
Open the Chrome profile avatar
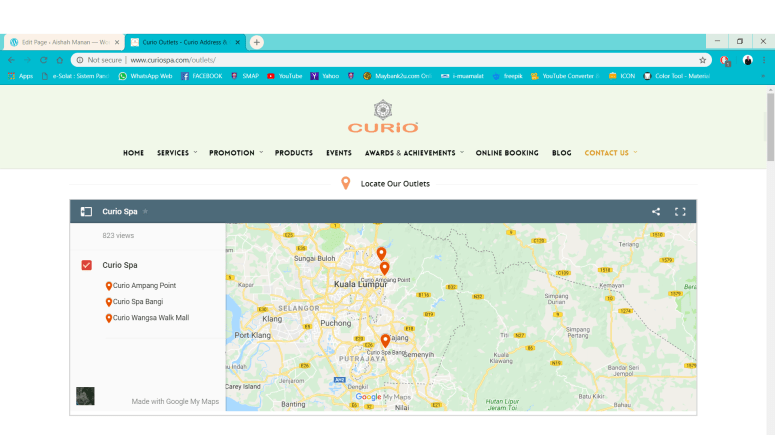coord(747,60)
